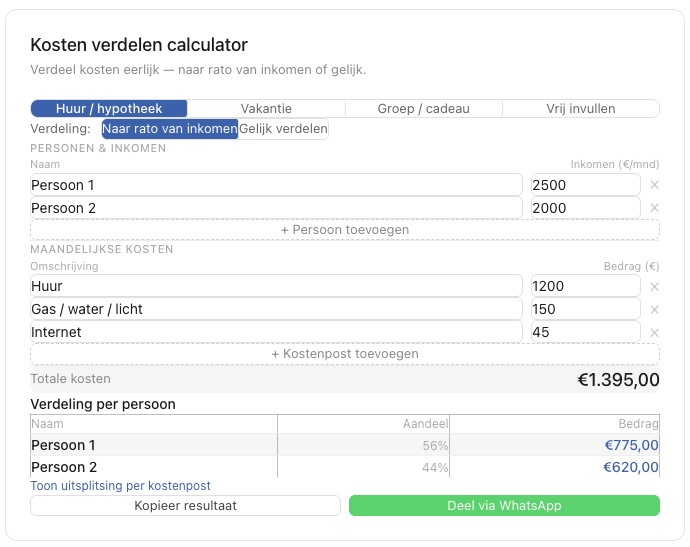Viewport: 690px width, 547px height.
Task: Remove the Internet cost entry
Action: [x=654, y=332]
